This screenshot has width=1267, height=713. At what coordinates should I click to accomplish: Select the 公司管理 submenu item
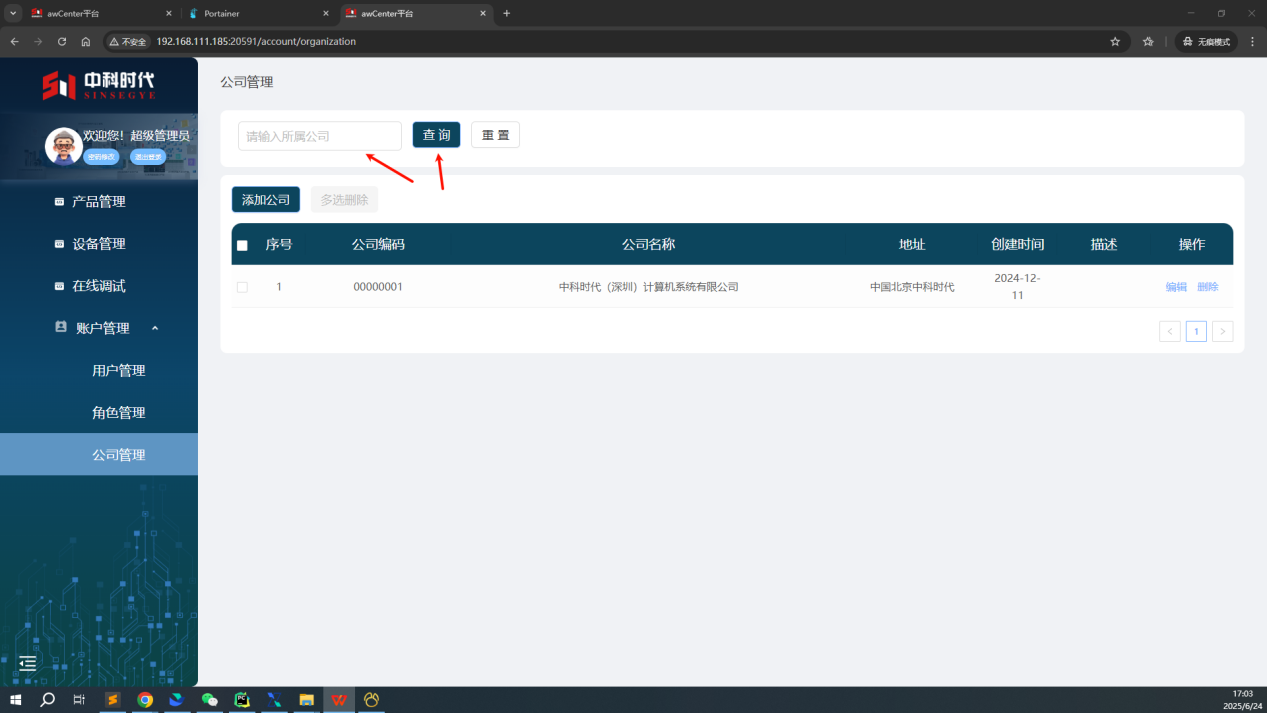pyautogui.click(x=99, y=454)
